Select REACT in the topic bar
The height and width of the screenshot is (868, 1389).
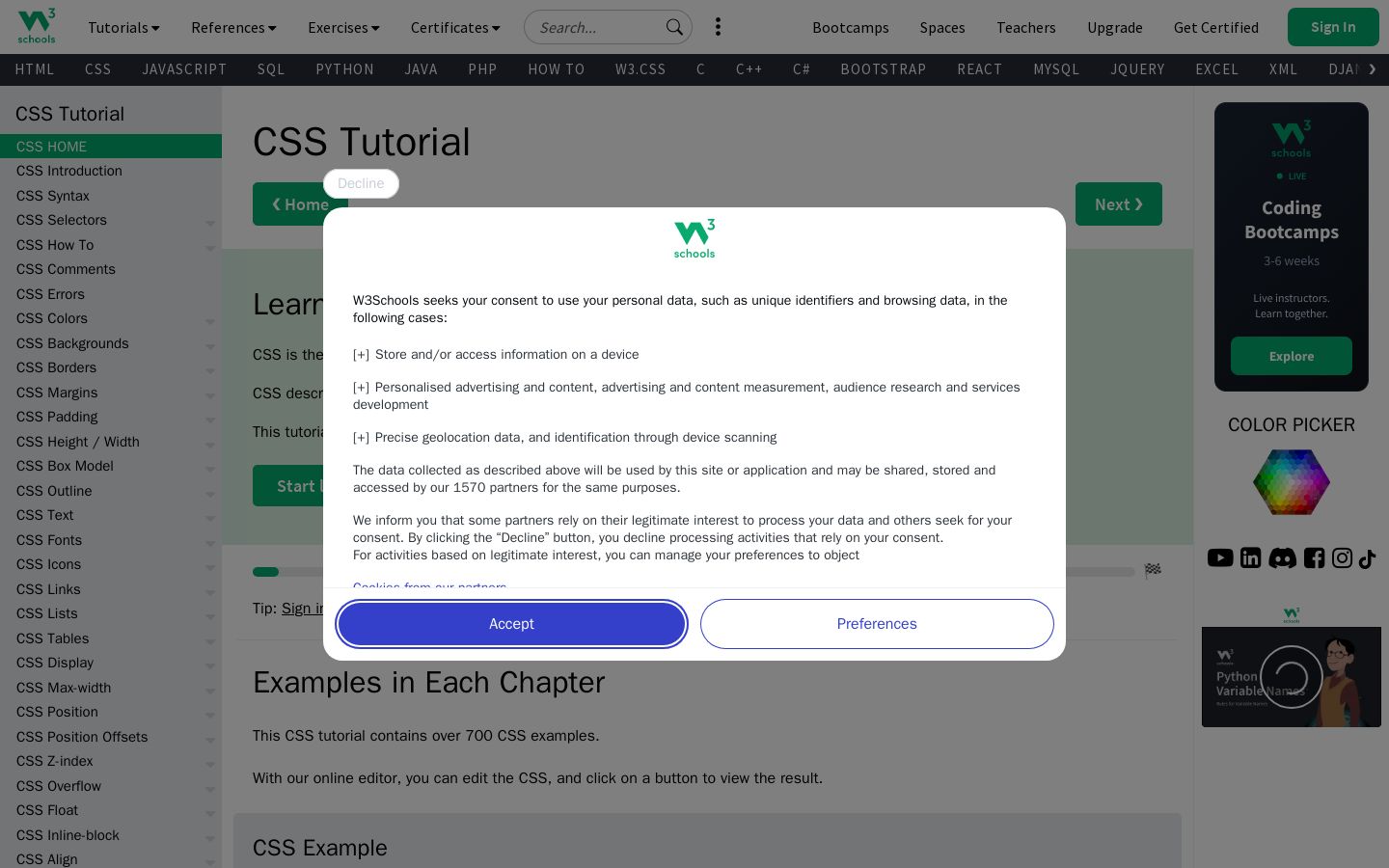[980, 69]
